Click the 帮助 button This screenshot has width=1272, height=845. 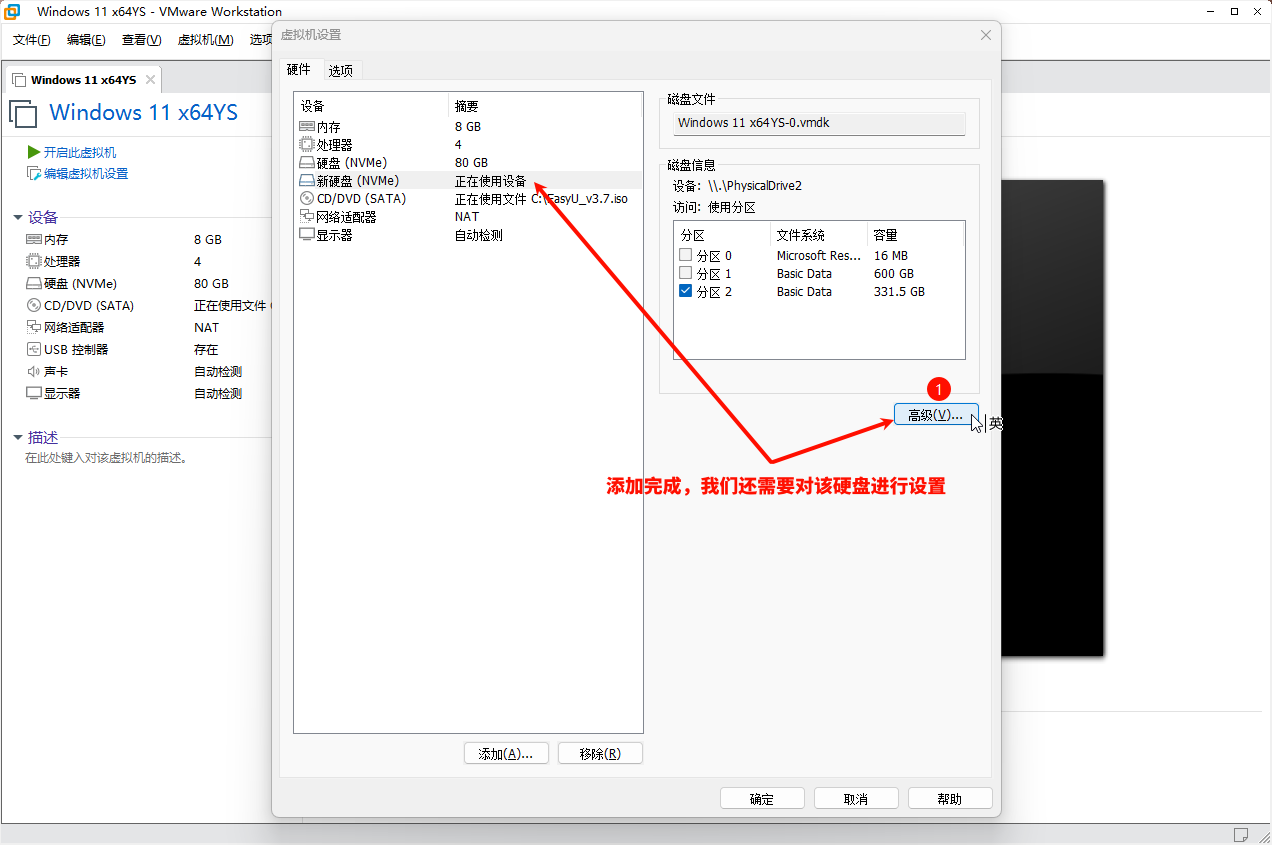coord(950,799)
